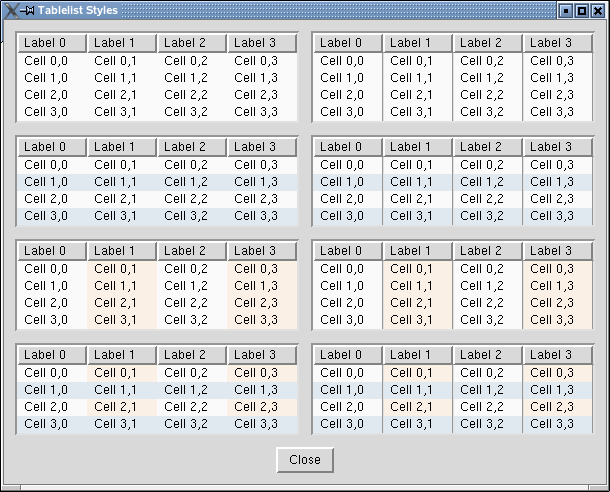Click Label 0 header in bottom-left table
610x492 pixels.
point(52,355)
